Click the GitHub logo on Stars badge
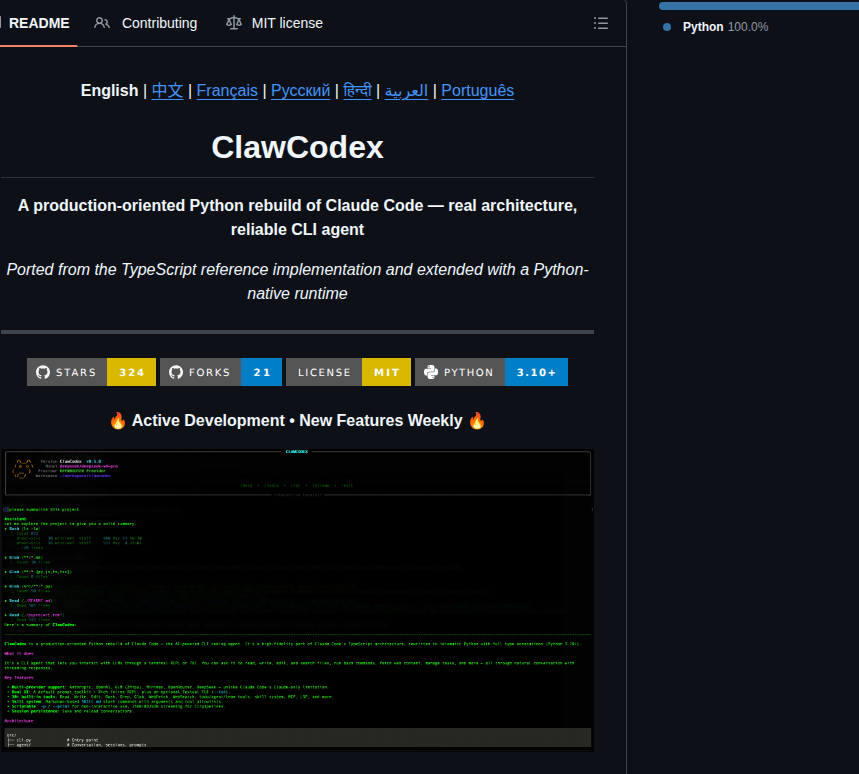Image resolution: width=859 pixels, height=774 pixels. [43, 372]
